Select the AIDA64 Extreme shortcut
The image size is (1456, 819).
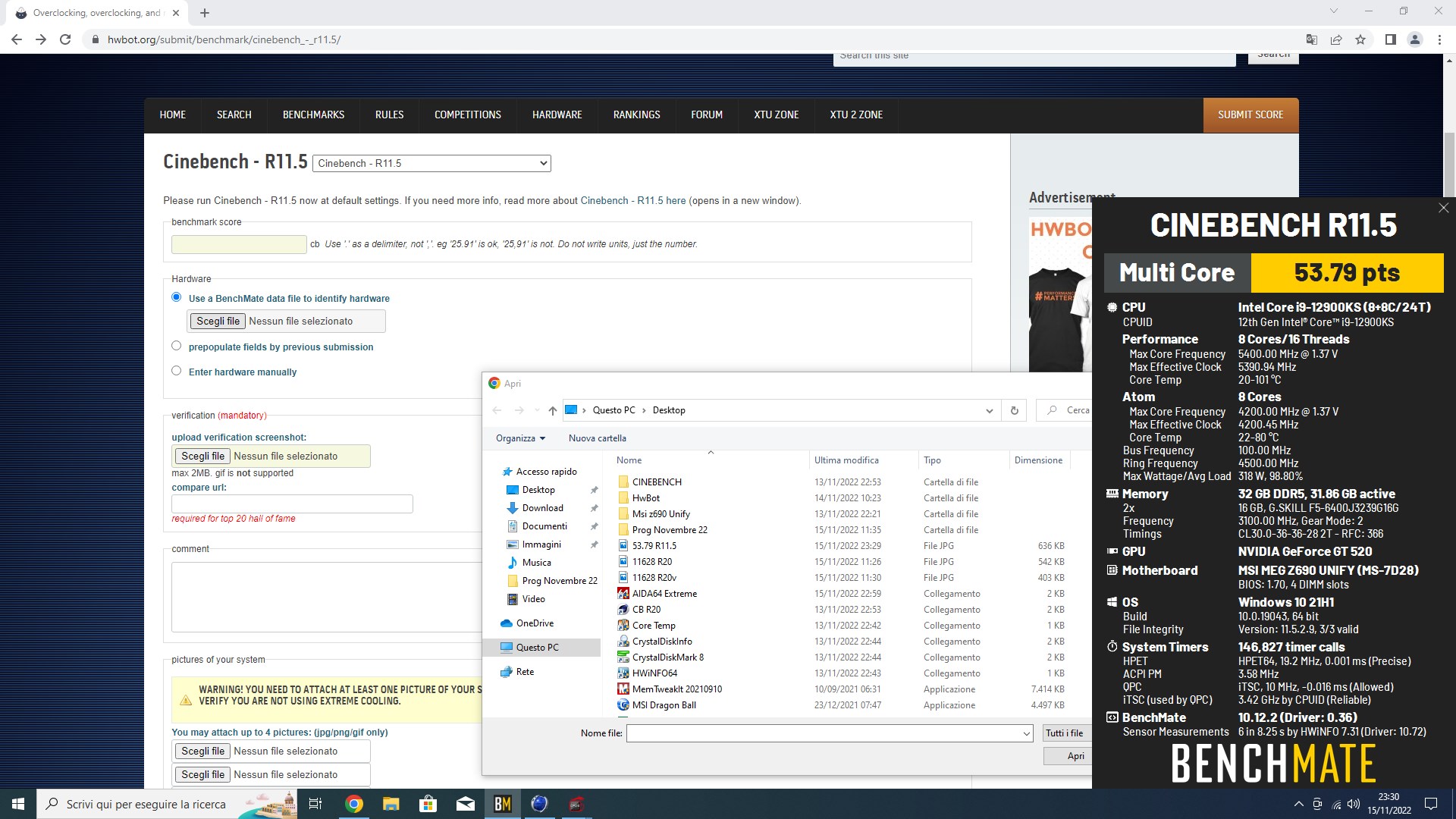tap(664, 594)
